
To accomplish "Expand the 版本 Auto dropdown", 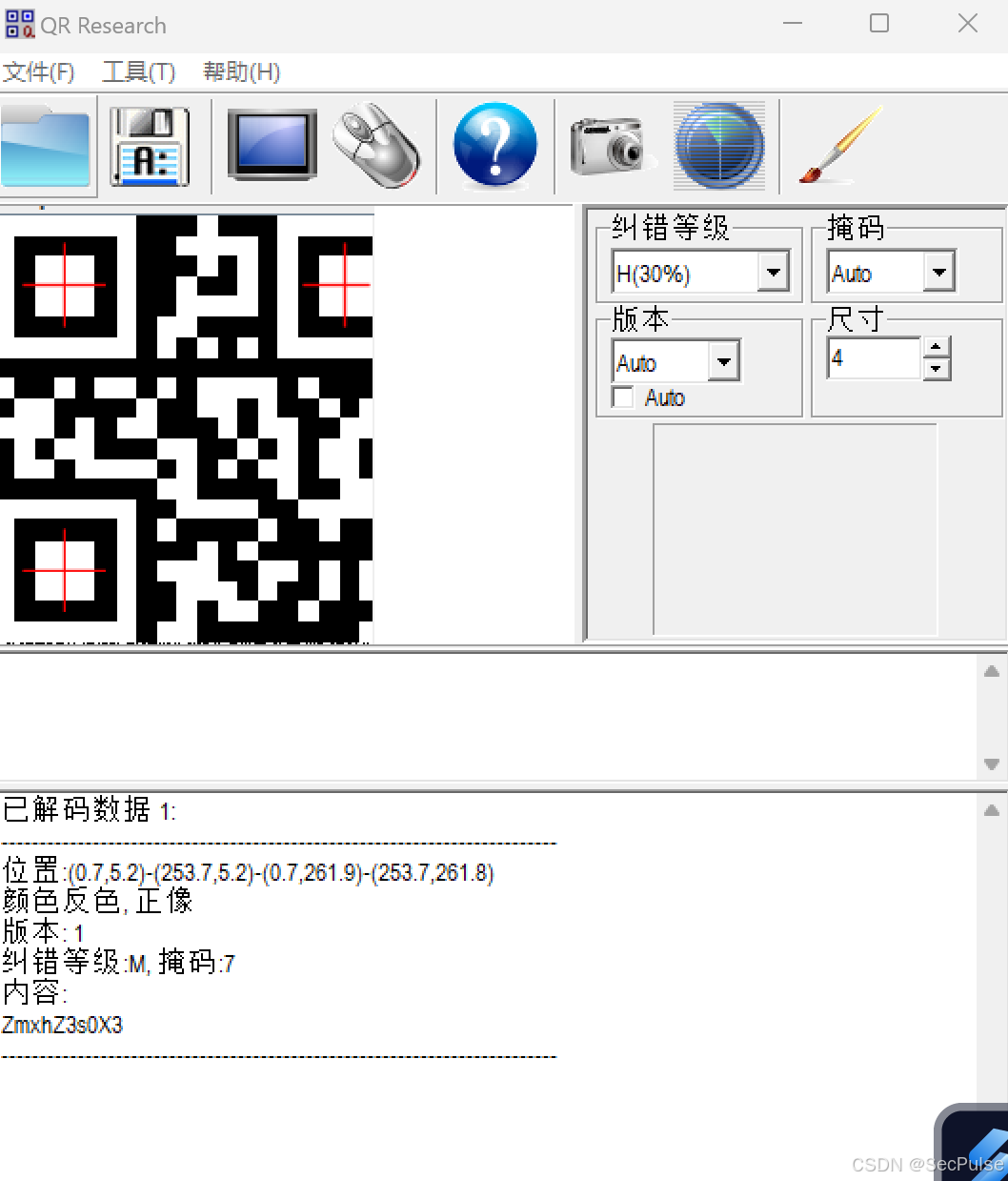I will click(724, 361).
